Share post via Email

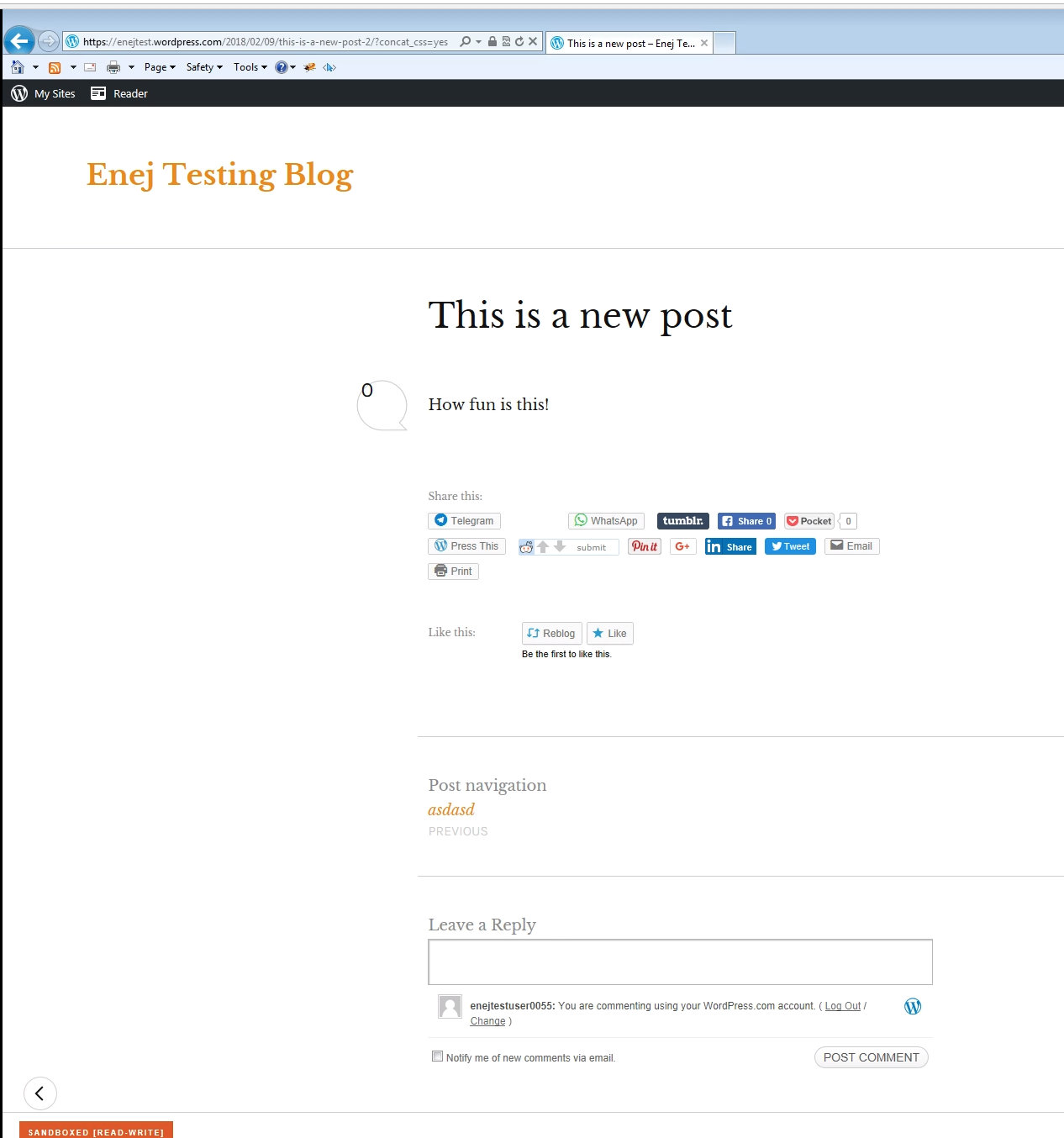851,546
